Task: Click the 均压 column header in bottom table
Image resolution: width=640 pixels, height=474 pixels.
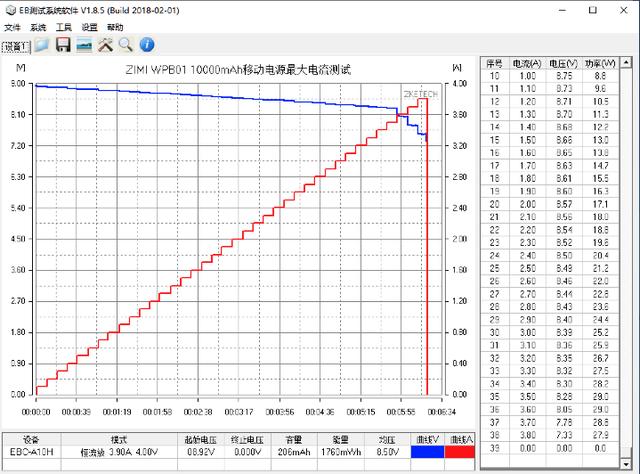Action: [x=387, y=439]
